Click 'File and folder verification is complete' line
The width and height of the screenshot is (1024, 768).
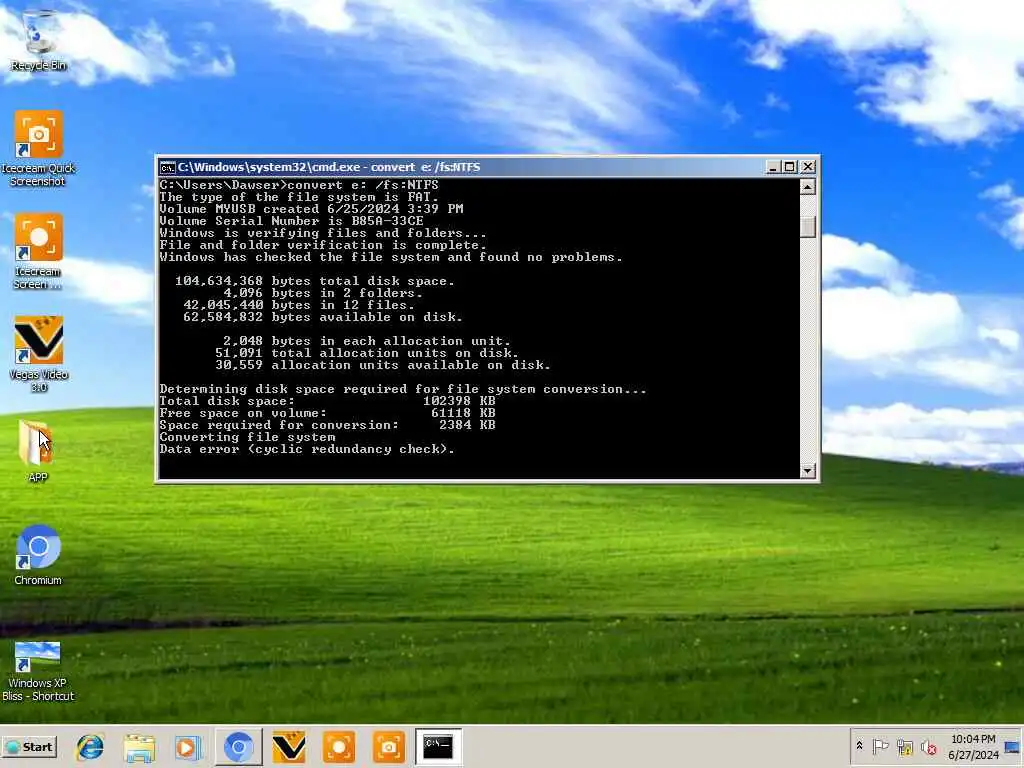pyautogui.click(x=323, y=245)
